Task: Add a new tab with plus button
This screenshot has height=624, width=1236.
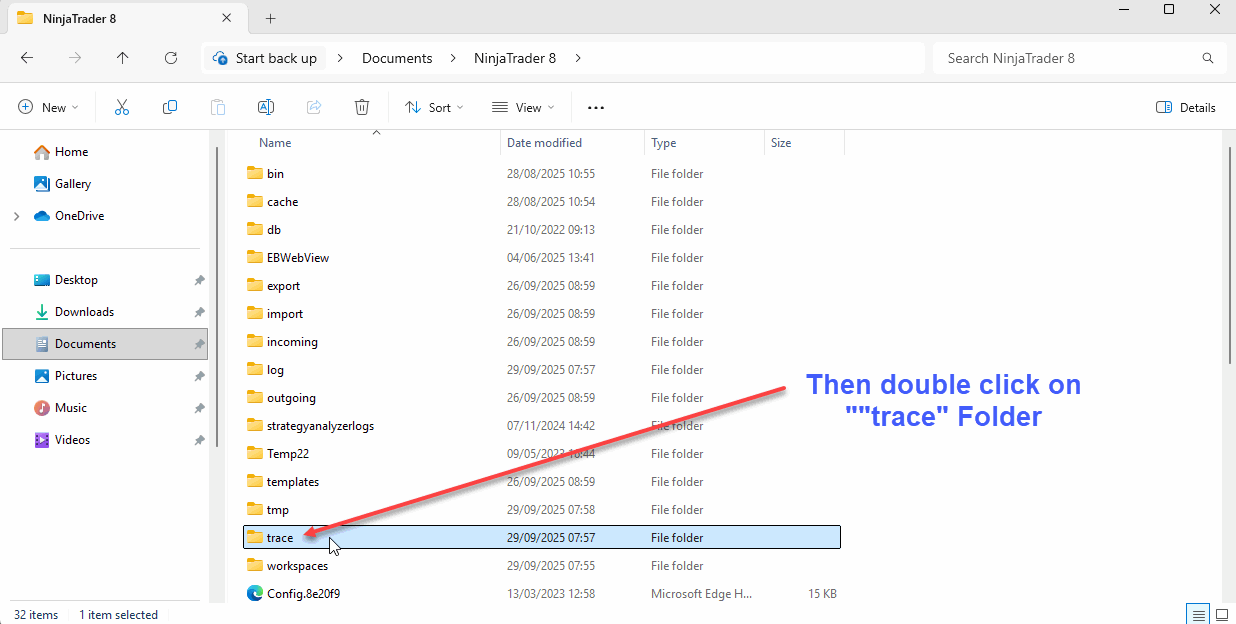Action: [x=271, y=18]
